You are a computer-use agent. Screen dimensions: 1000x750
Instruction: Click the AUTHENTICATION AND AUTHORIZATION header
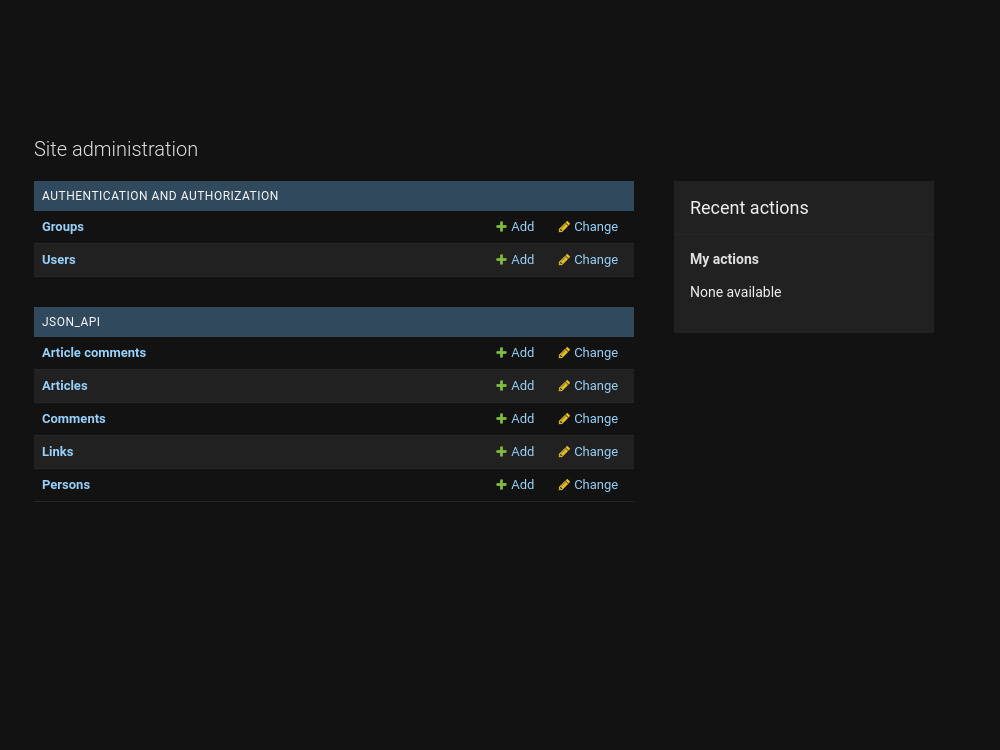click(x=160, y=196)
